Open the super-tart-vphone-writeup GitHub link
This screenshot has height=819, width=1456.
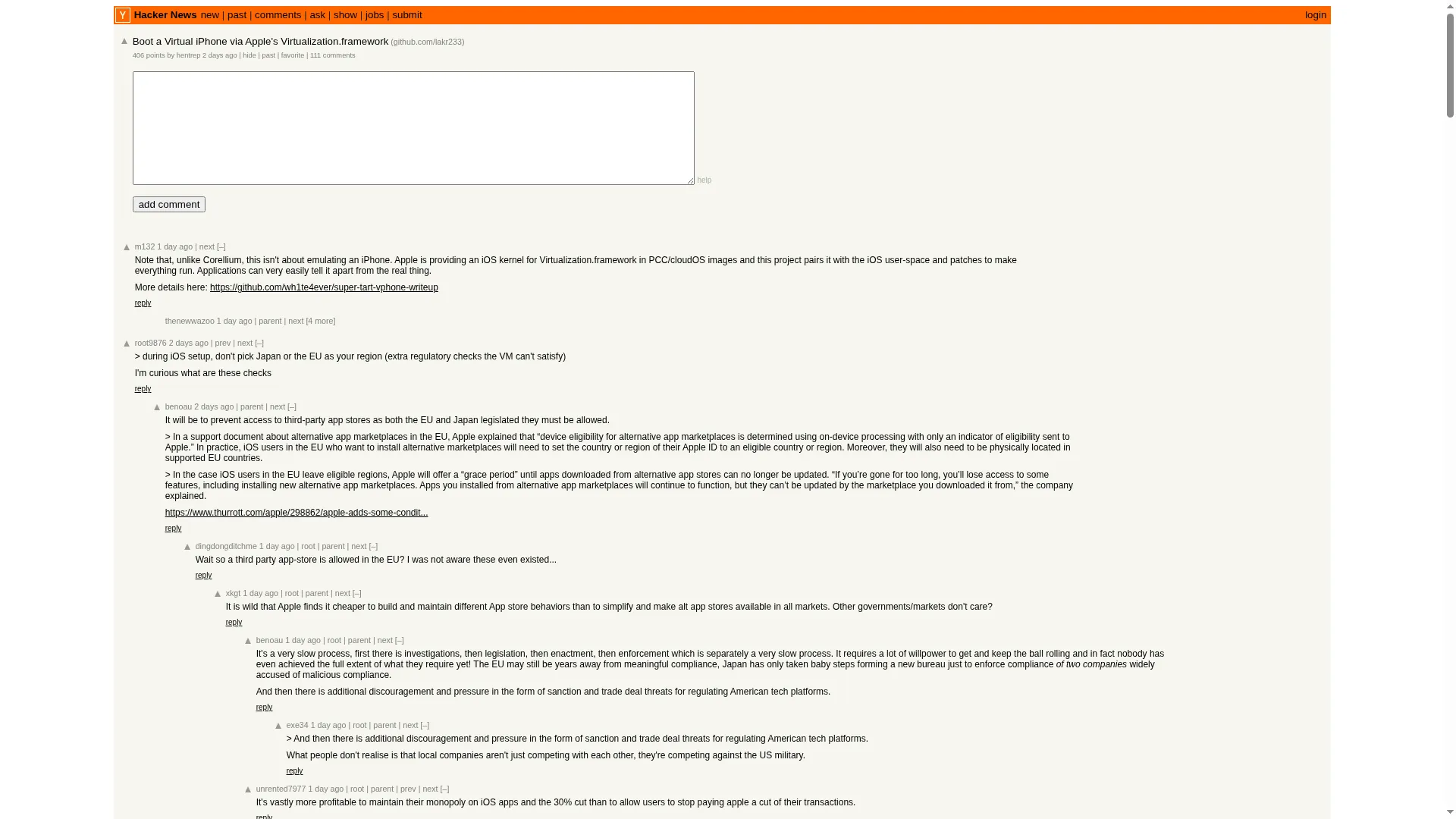click(x=324, y=287)
